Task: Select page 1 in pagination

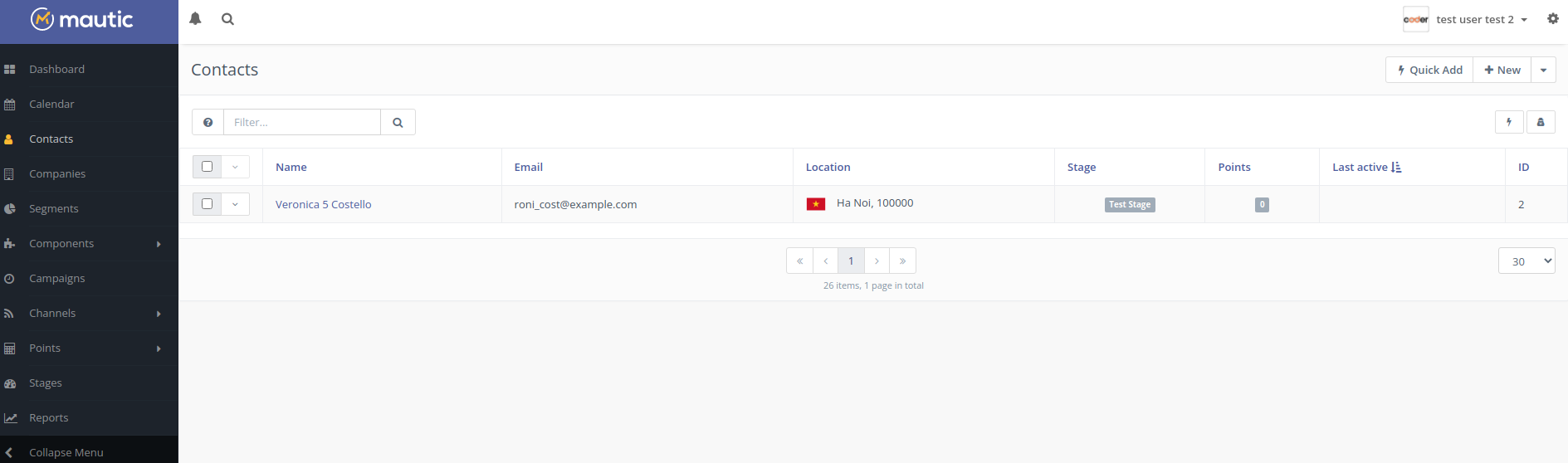Action: point(851,261)
